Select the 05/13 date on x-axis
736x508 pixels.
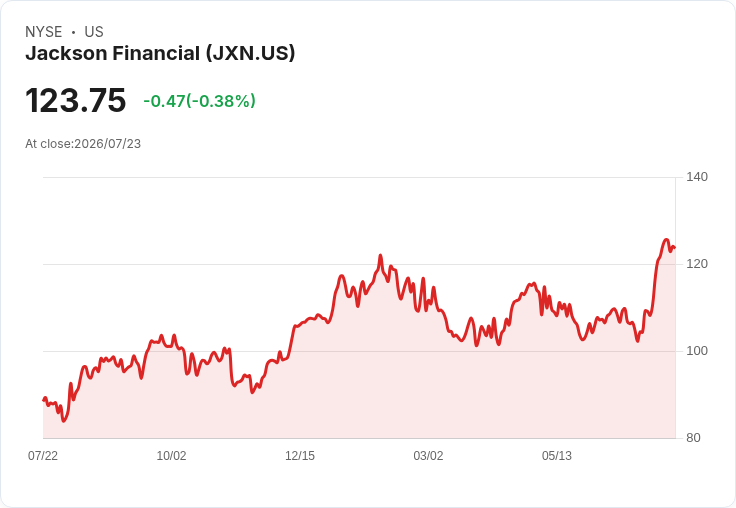pyautogui.click(x=557, y=455)
